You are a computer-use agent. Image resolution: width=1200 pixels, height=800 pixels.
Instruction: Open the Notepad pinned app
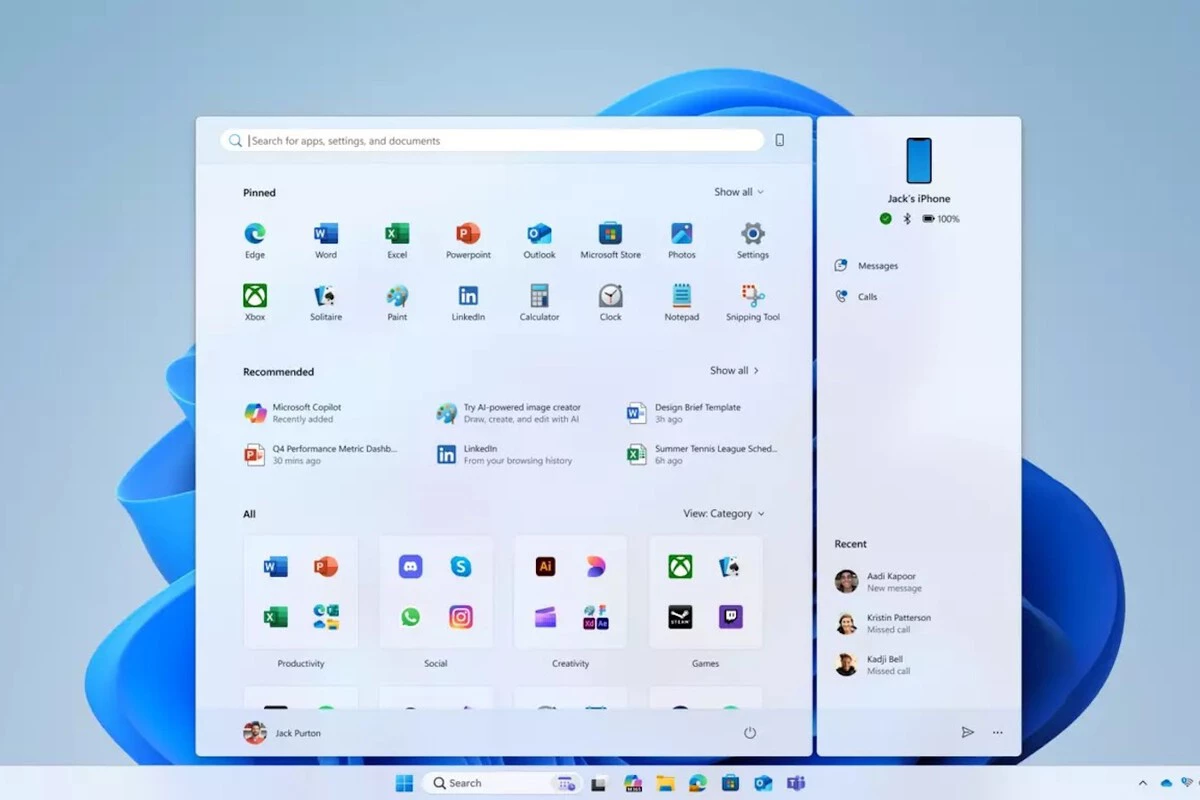click(x=682, y=303)
